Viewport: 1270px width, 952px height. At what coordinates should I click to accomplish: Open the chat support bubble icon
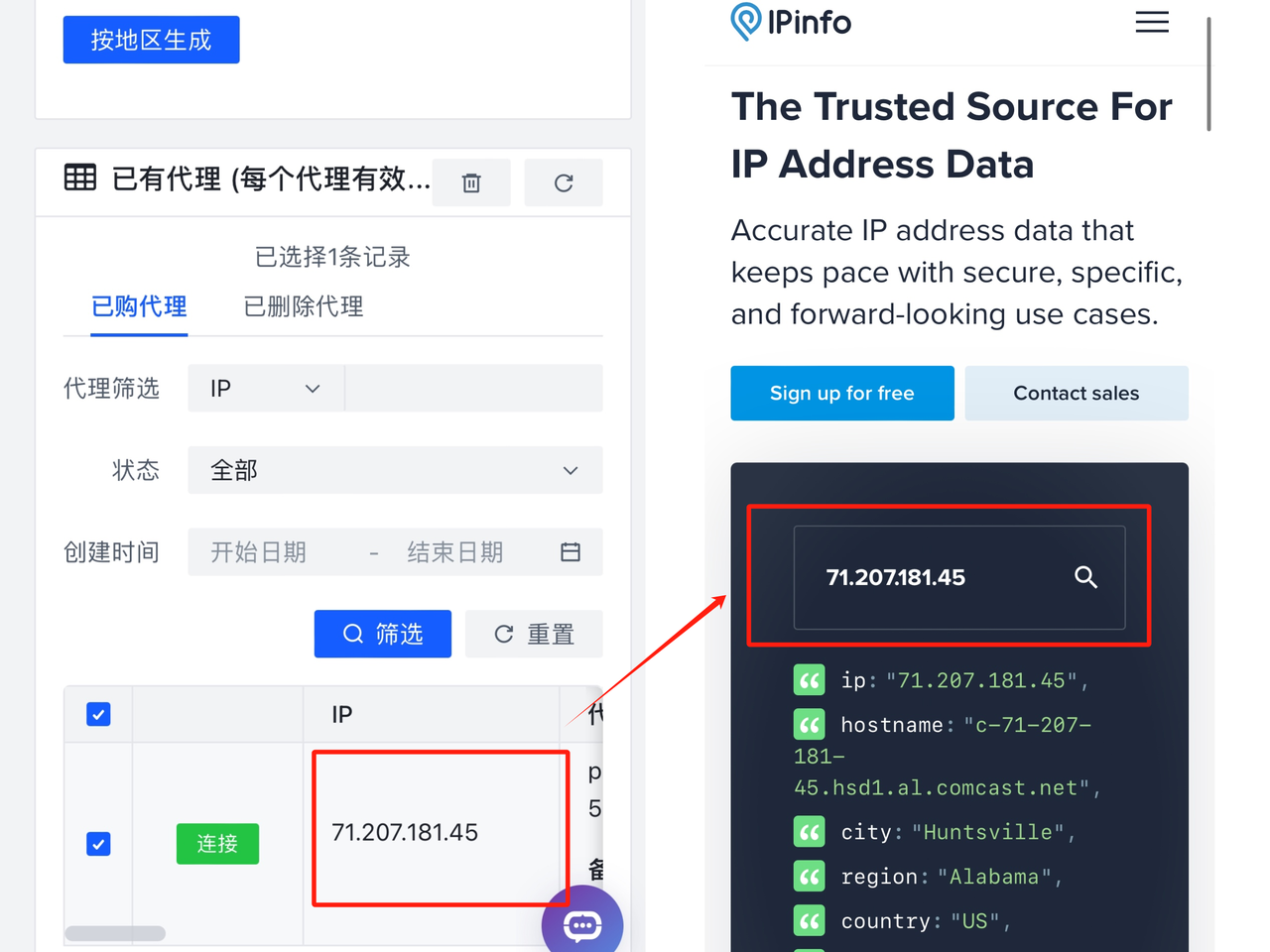582,925
